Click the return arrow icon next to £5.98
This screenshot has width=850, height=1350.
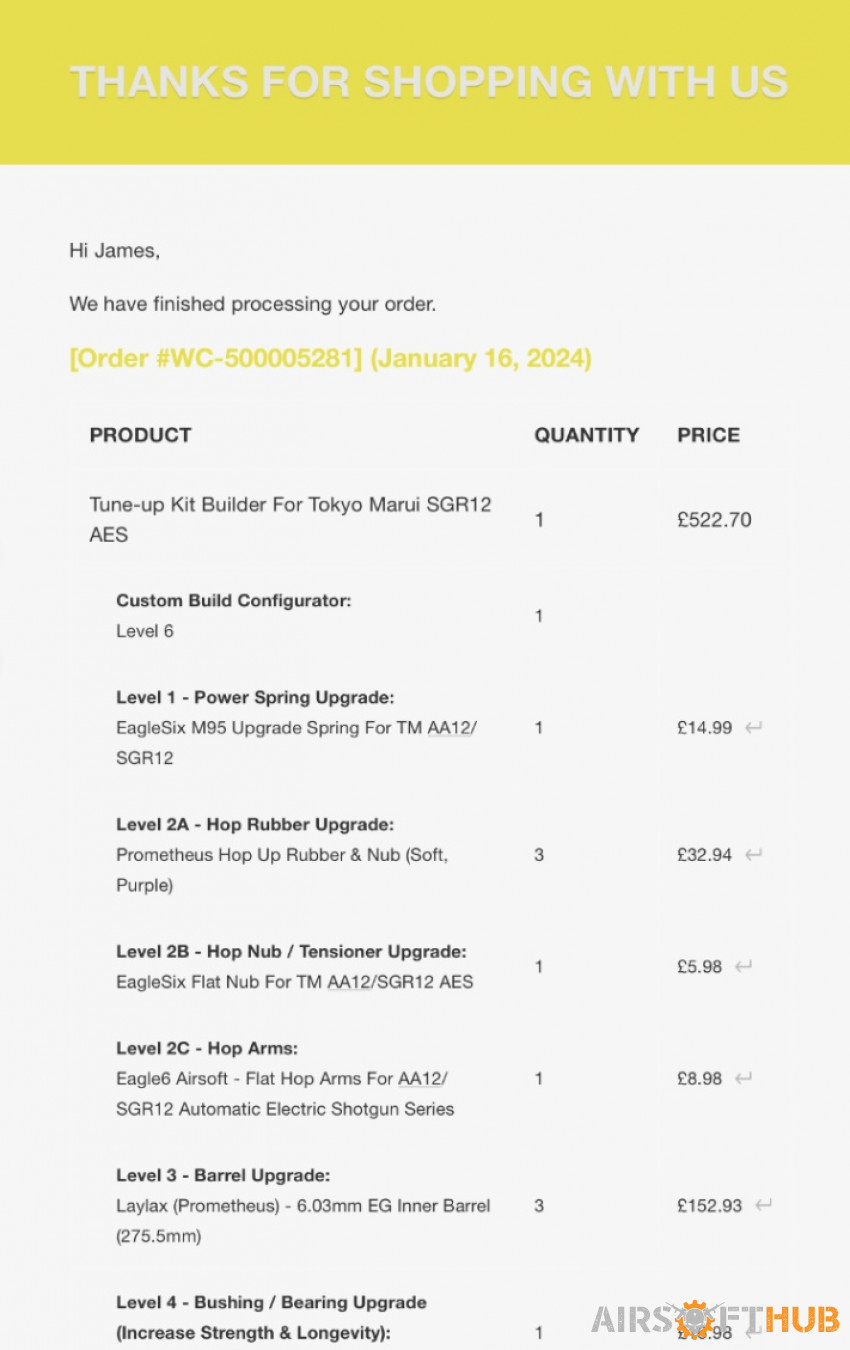[743, 967]
